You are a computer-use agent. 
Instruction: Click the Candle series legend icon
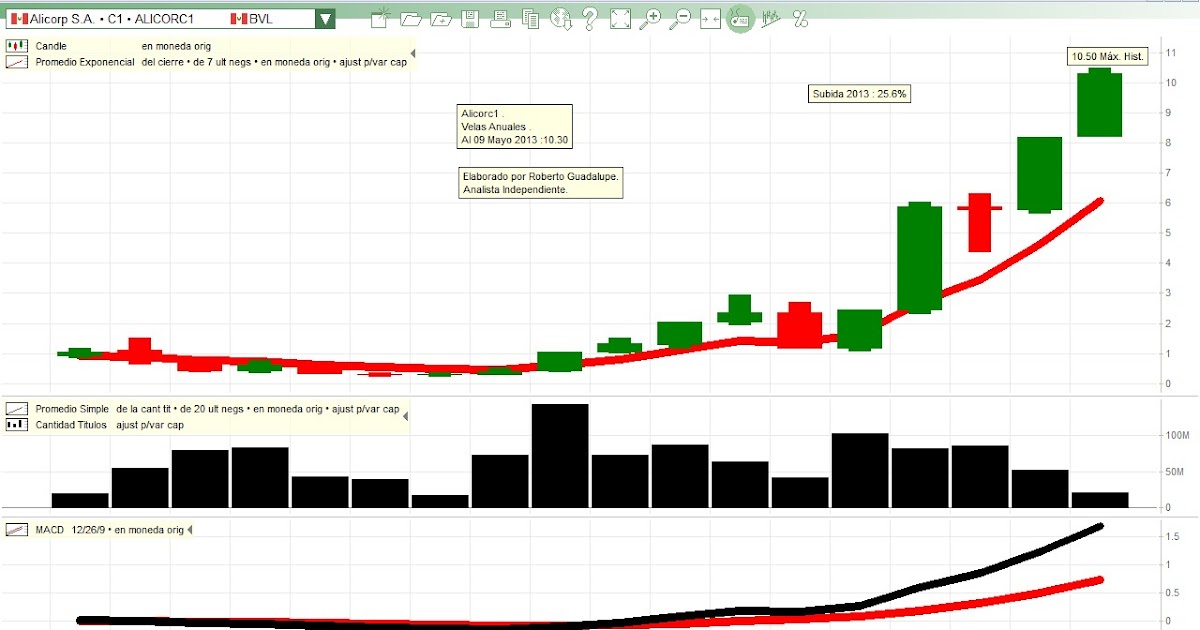pyautogui.click(x=16, y=46)
